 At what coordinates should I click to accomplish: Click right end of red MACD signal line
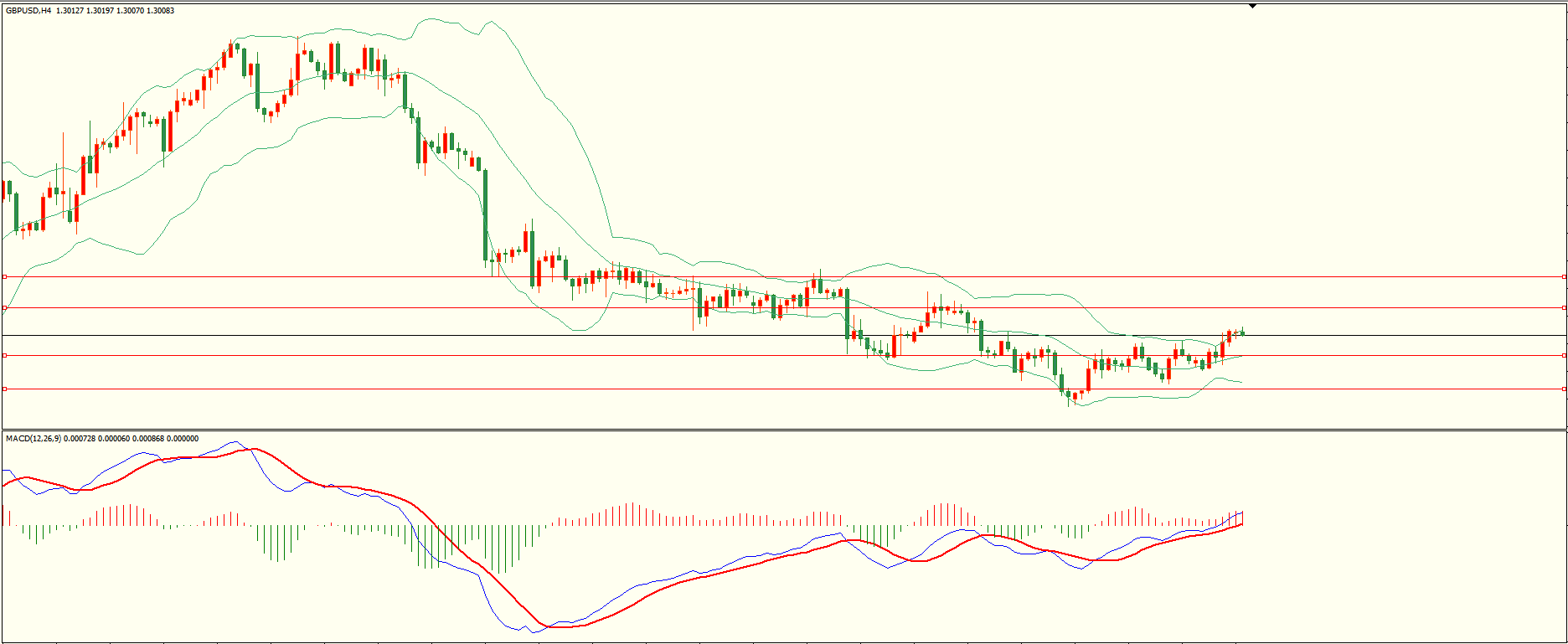click(x=1241, y=524)
